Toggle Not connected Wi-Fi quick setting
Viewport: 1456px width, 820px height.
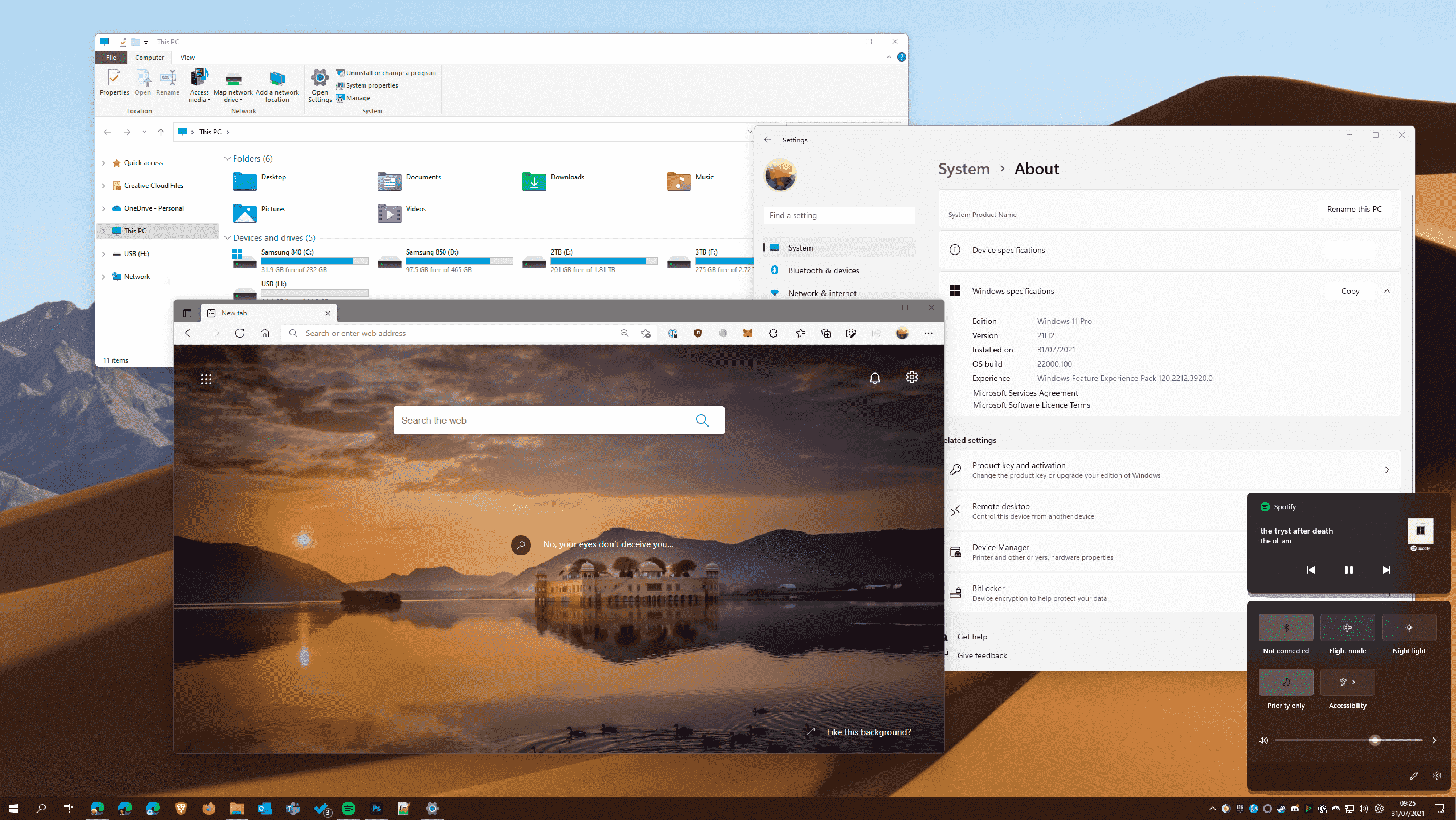(x=1285, y=627)
